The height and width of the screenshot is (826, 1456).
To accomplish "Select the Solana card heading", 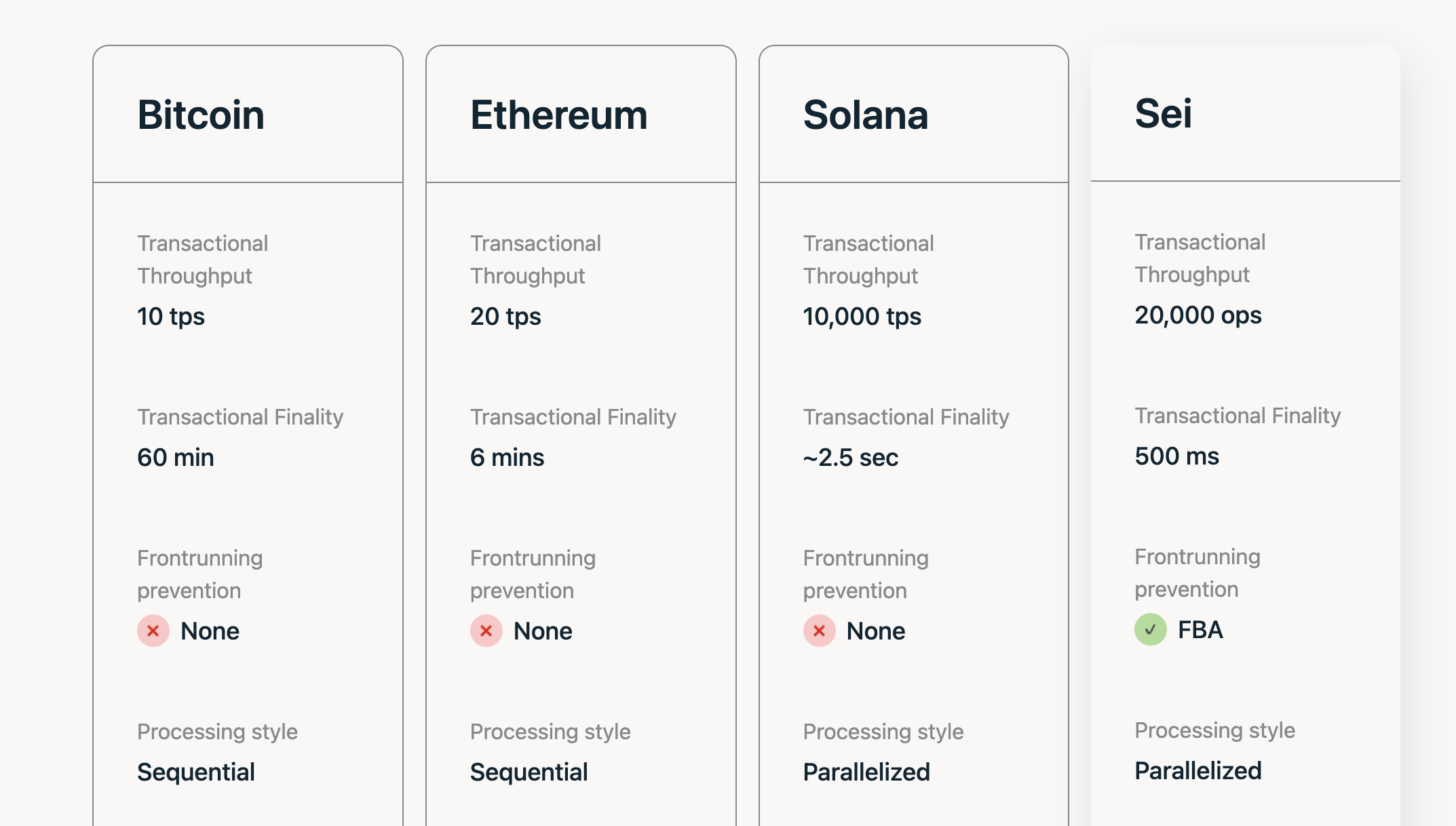I will [x=866, y=115].
